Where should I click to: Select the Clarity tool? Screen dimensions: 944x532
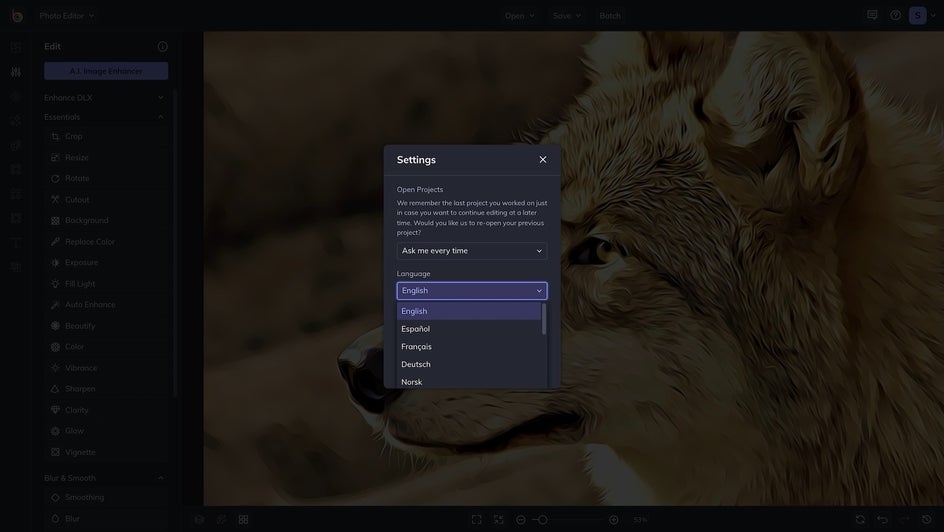point(106,410)
